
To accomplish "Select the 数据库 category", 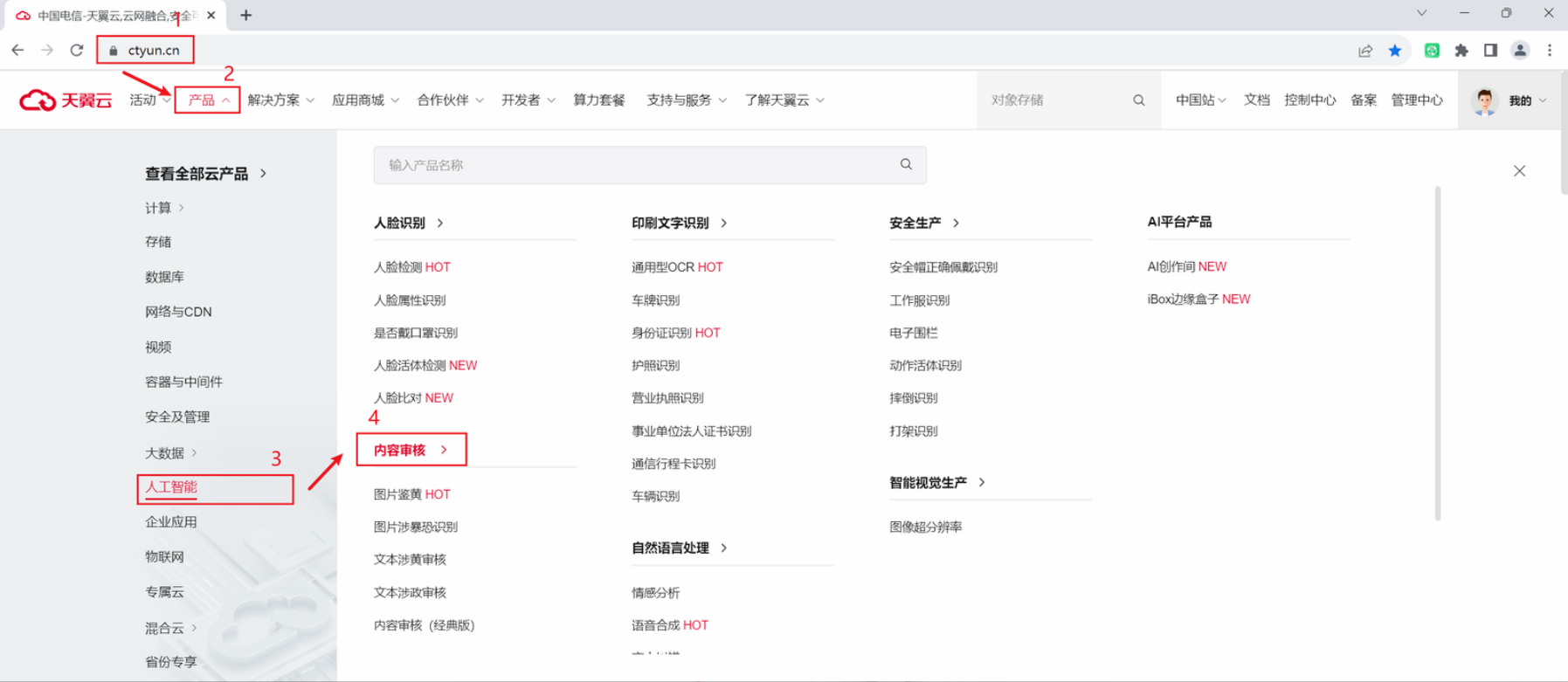I will 164,277.
